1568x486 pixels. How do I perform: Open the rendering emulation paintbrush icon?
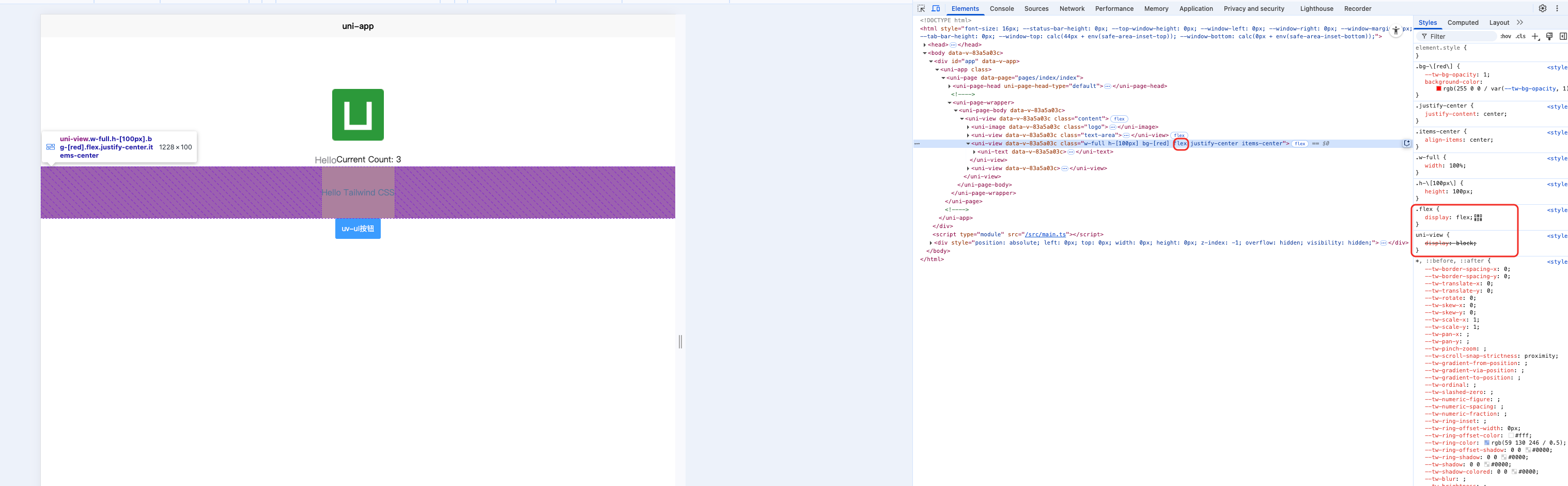click(1549, 37)
